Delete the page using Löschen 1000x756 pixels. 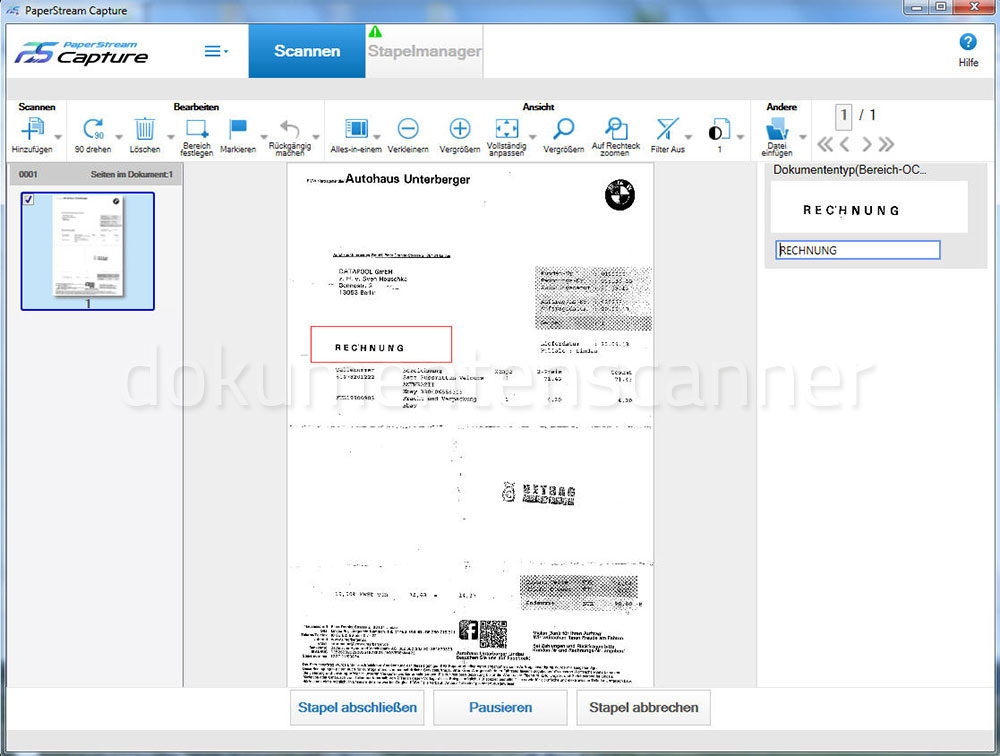click(x=145, y=130)
